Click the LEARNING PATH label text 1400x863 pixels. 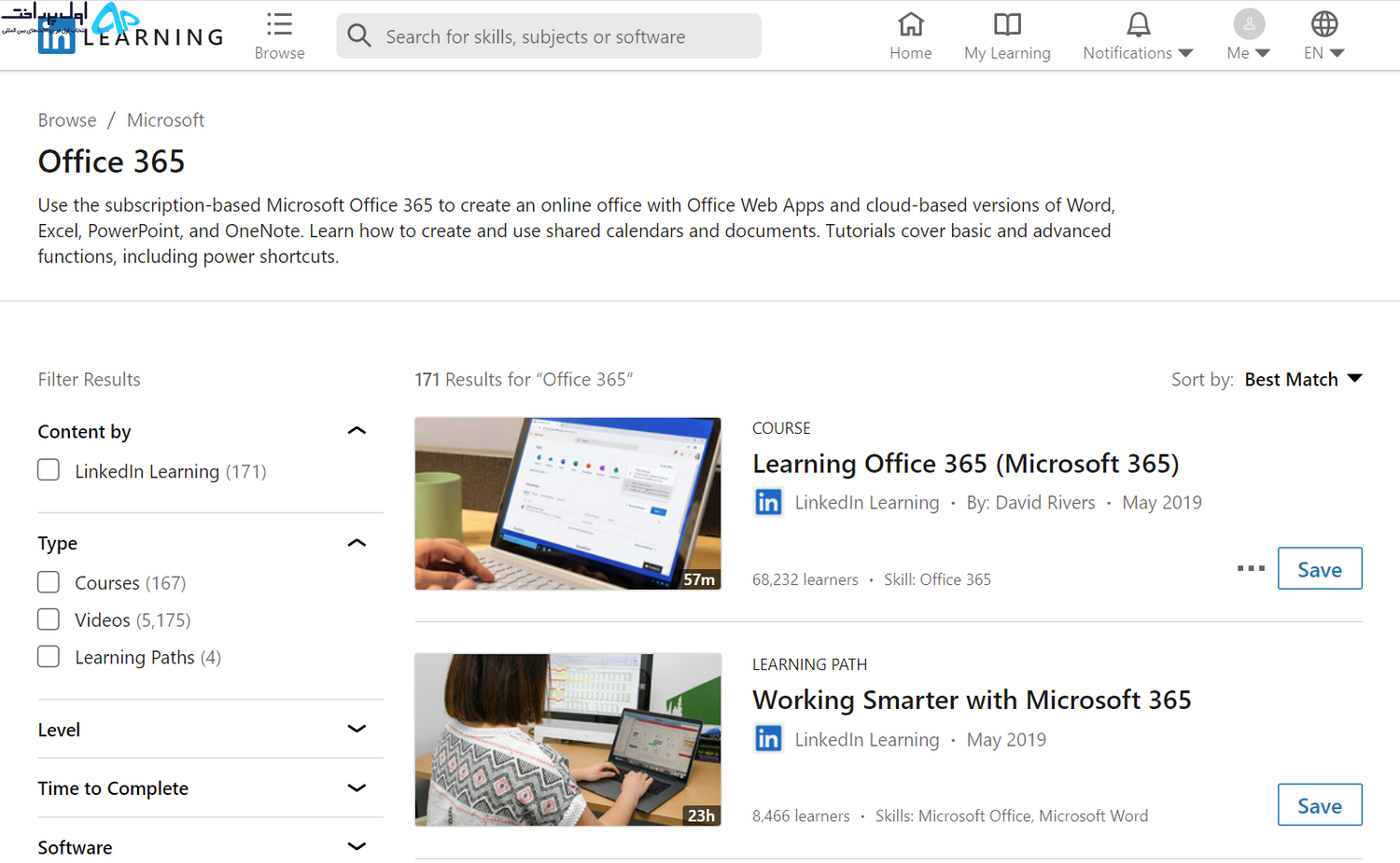tap(809, 664)
